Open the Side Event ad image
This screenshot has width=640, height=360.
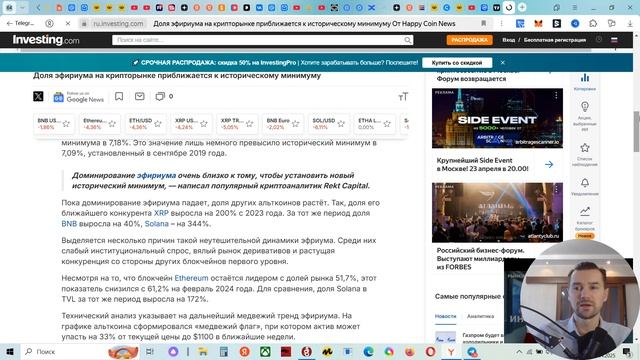[x=497, y=118]
